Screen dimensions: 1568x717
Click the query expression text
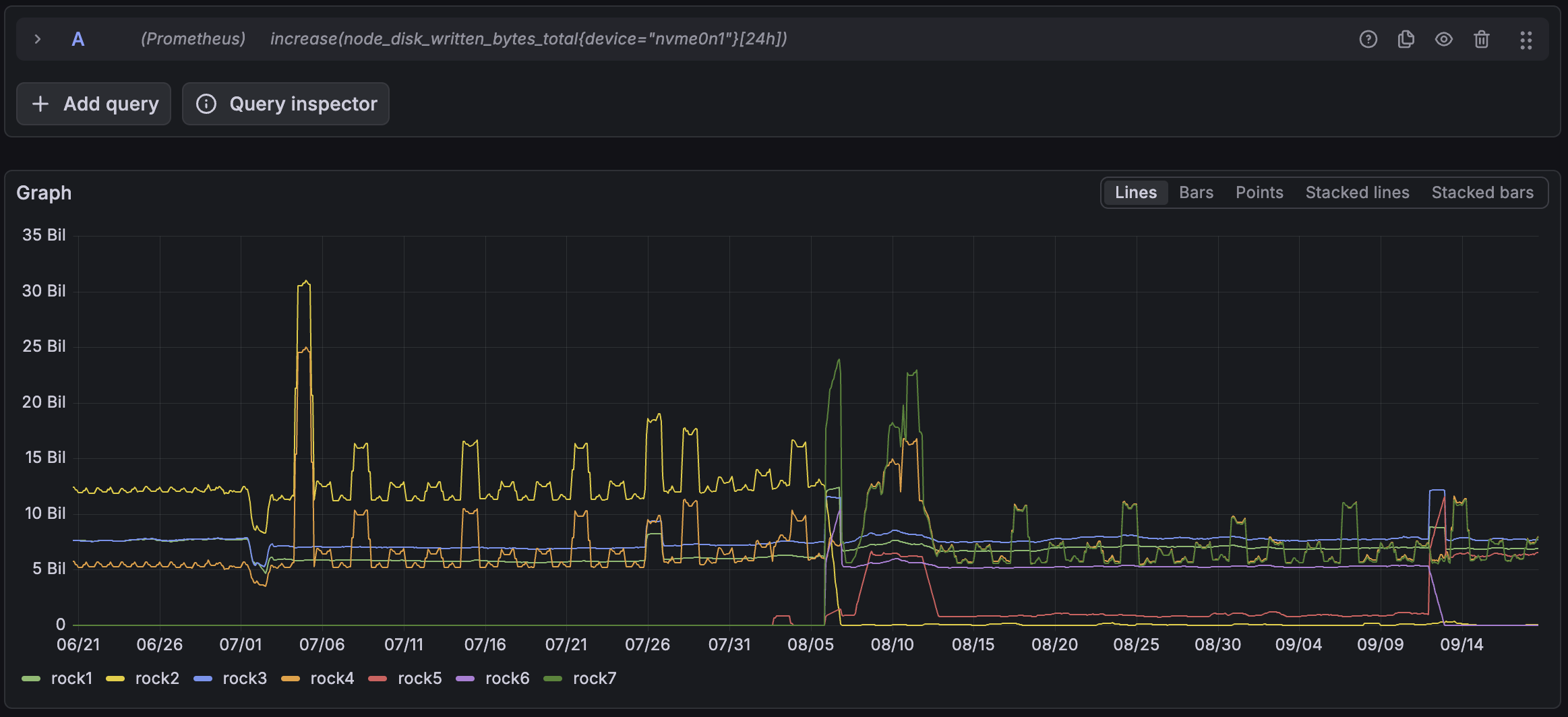[529, 39]
